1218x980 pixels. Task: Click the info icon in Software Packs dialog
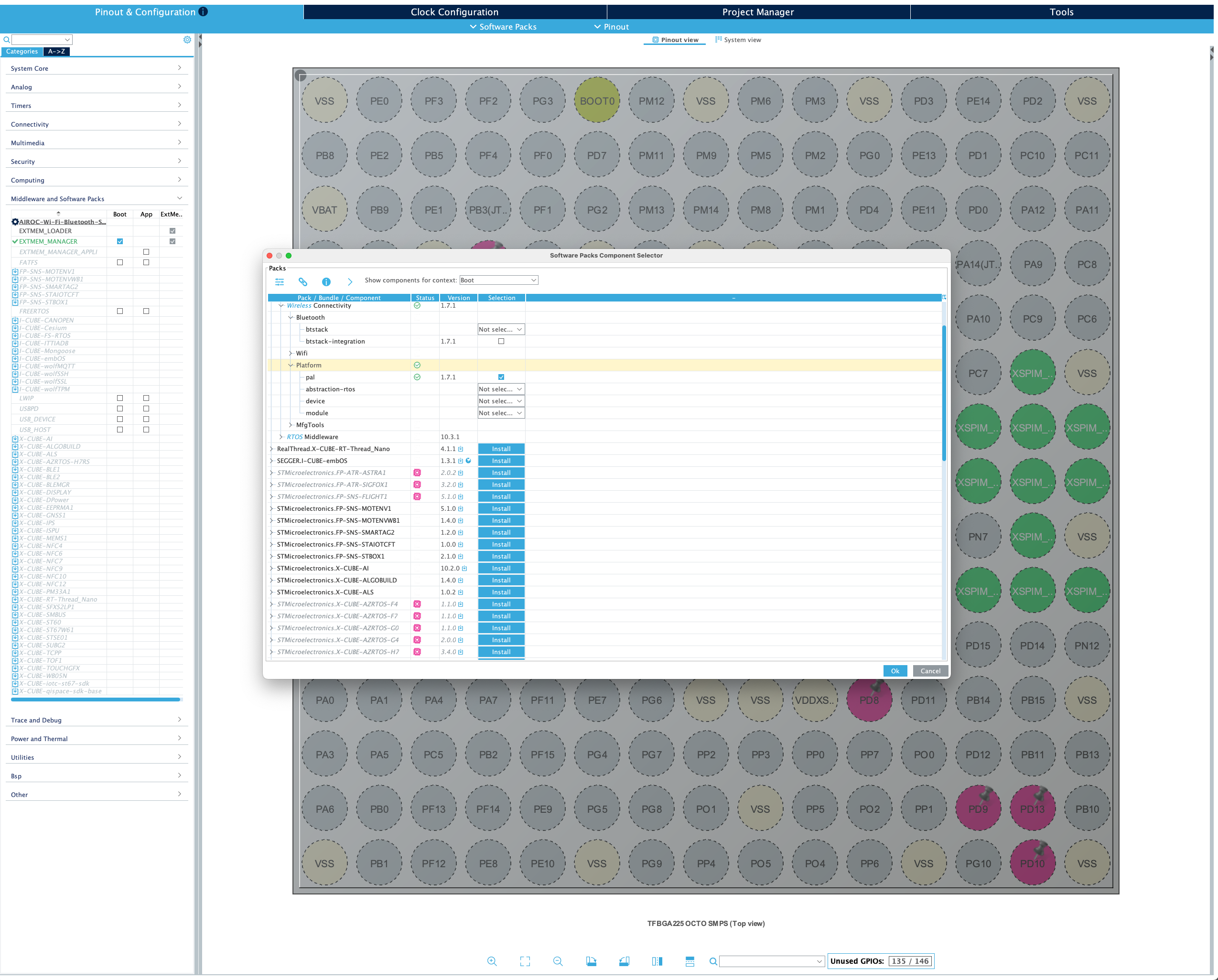tap(326, 281)
